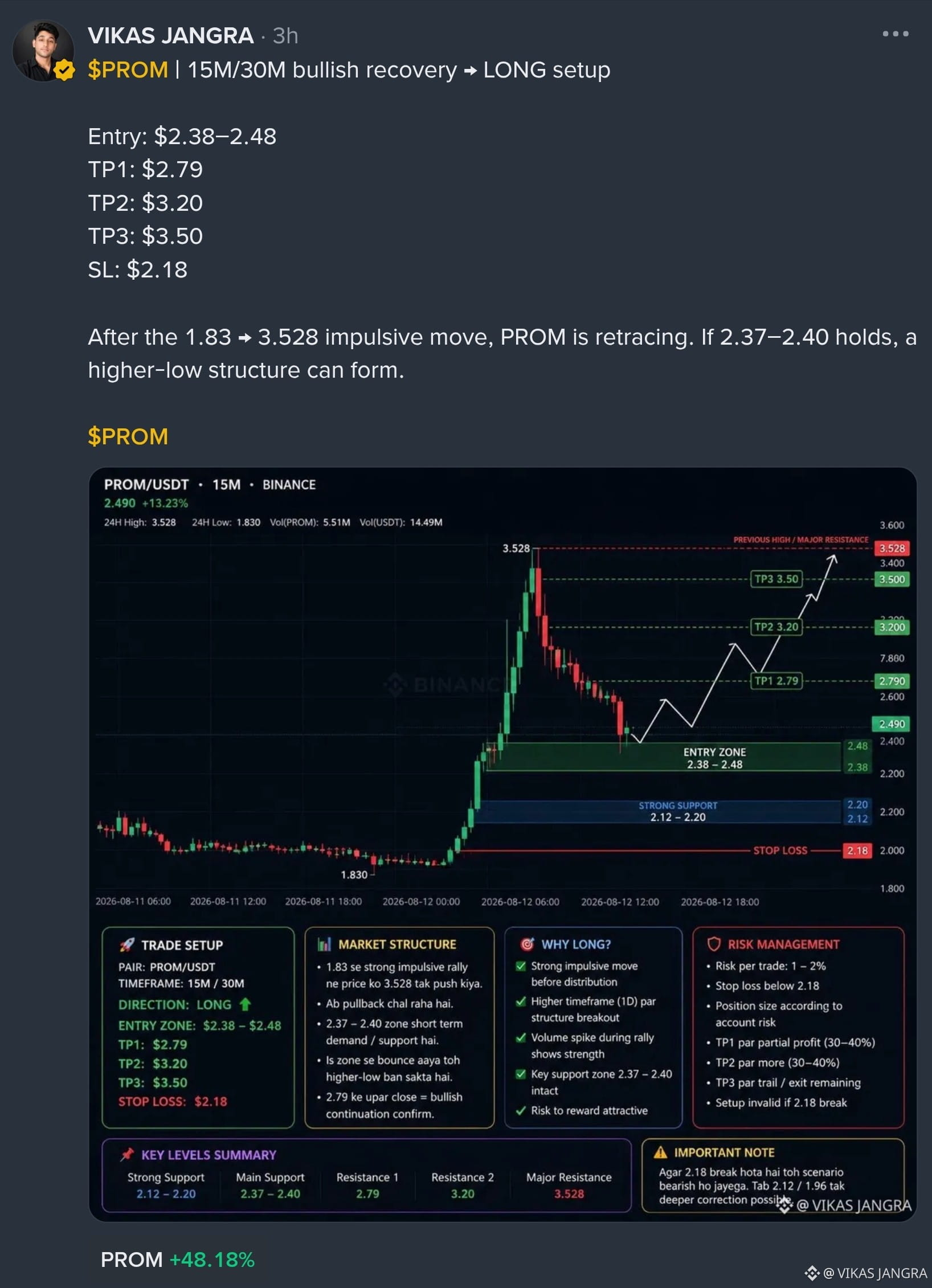
Task: Click the headline text '15M/30M bullish recovery → LONG setup'
Action: [x=399, y=70]
